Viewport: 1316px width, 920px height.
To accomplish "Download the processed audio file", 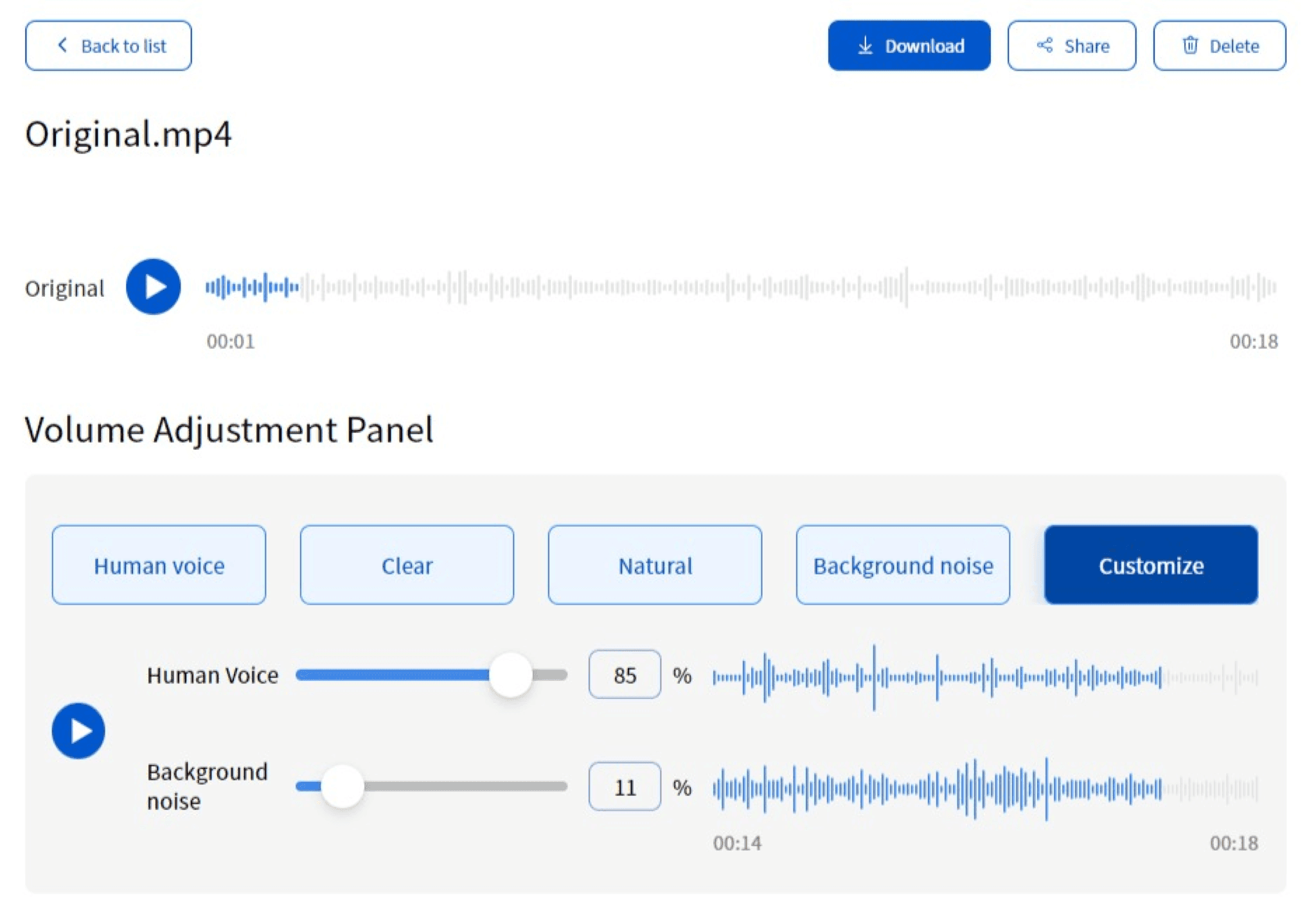I will (909, 46).
